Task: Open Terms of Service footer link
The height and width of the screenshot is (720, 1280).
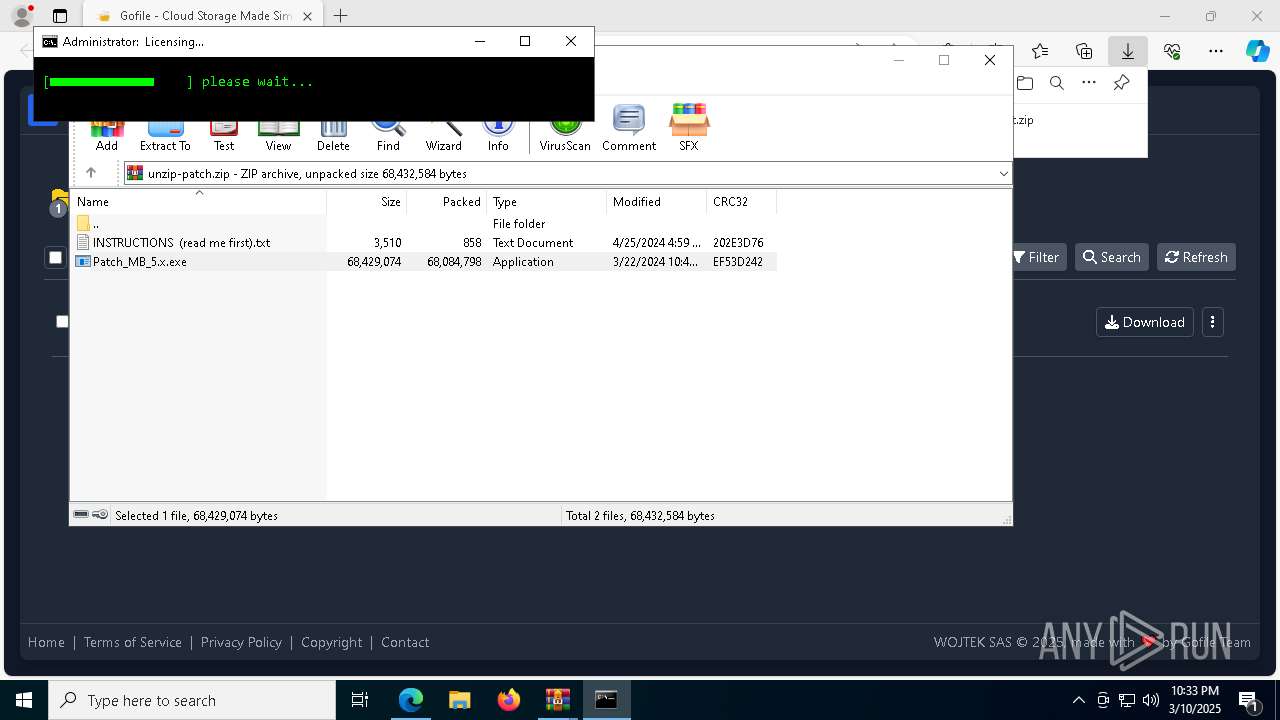Action: [133, 642]
